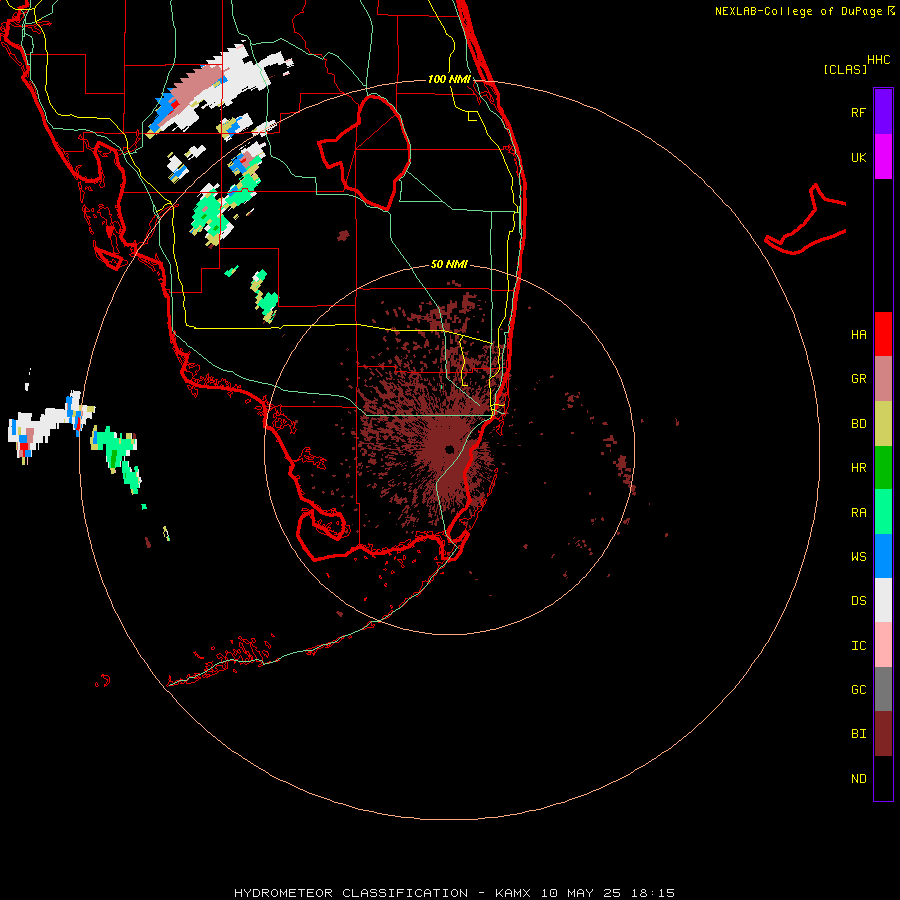Click the KAMX radar site center dot
Image resolution: width=900 pixels, height=900 pixels.
[449, 449]
